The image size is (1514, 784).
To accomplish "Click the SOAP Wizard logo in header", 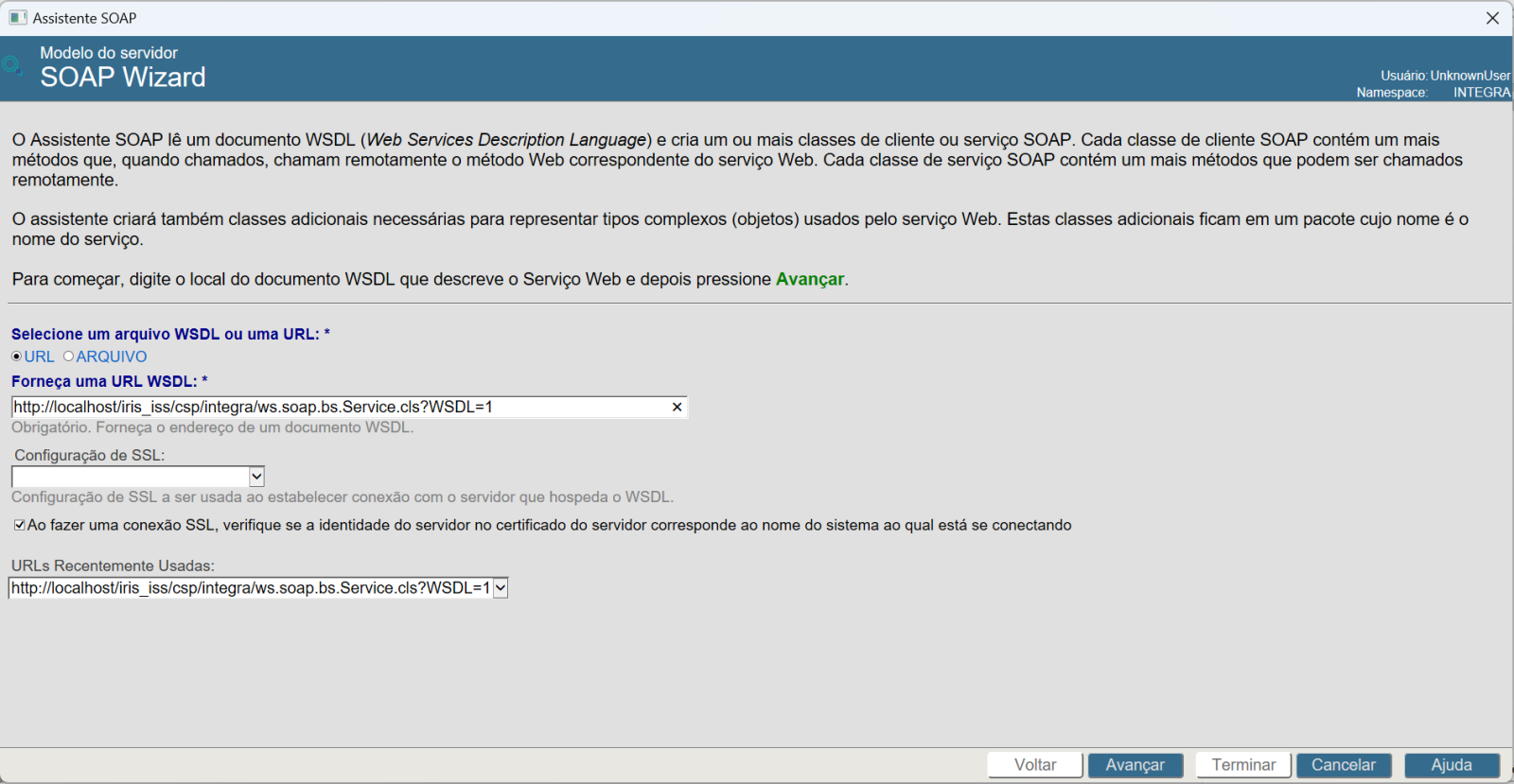I will pos(12,65).
